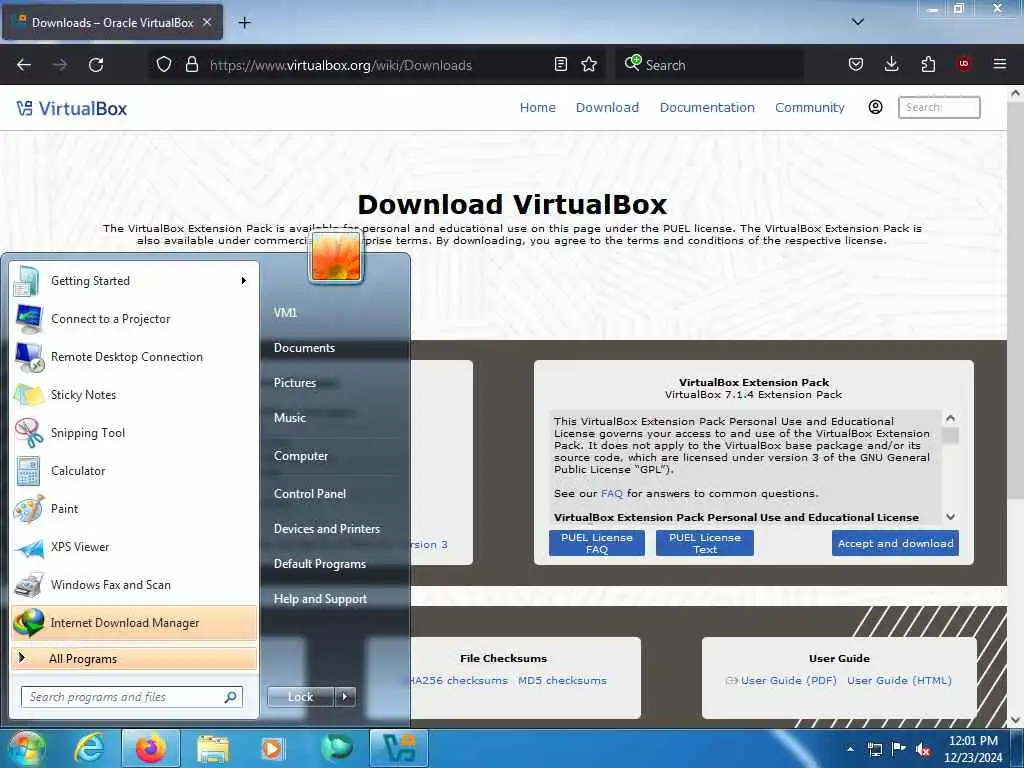
Task: Launch Remote Desktop Connection
Action: pos(134,357)
